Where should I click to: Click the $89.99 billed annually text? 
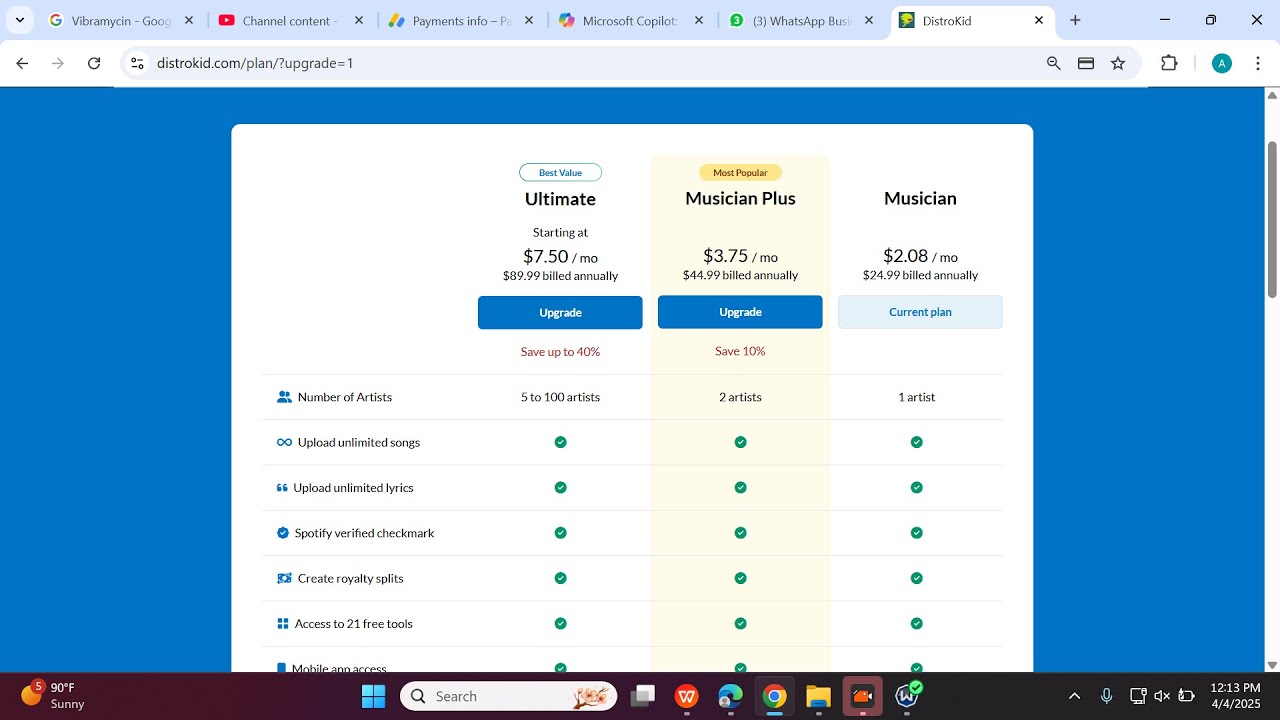click(560, 276)
